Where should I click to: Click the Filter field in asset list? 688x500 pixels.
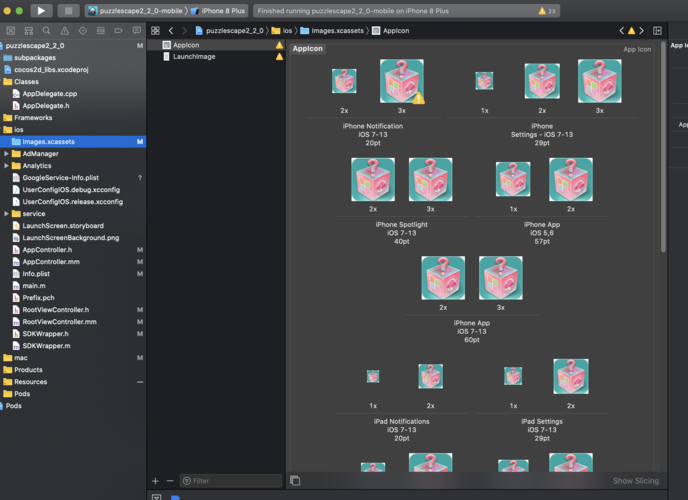(x=231, y=481)
